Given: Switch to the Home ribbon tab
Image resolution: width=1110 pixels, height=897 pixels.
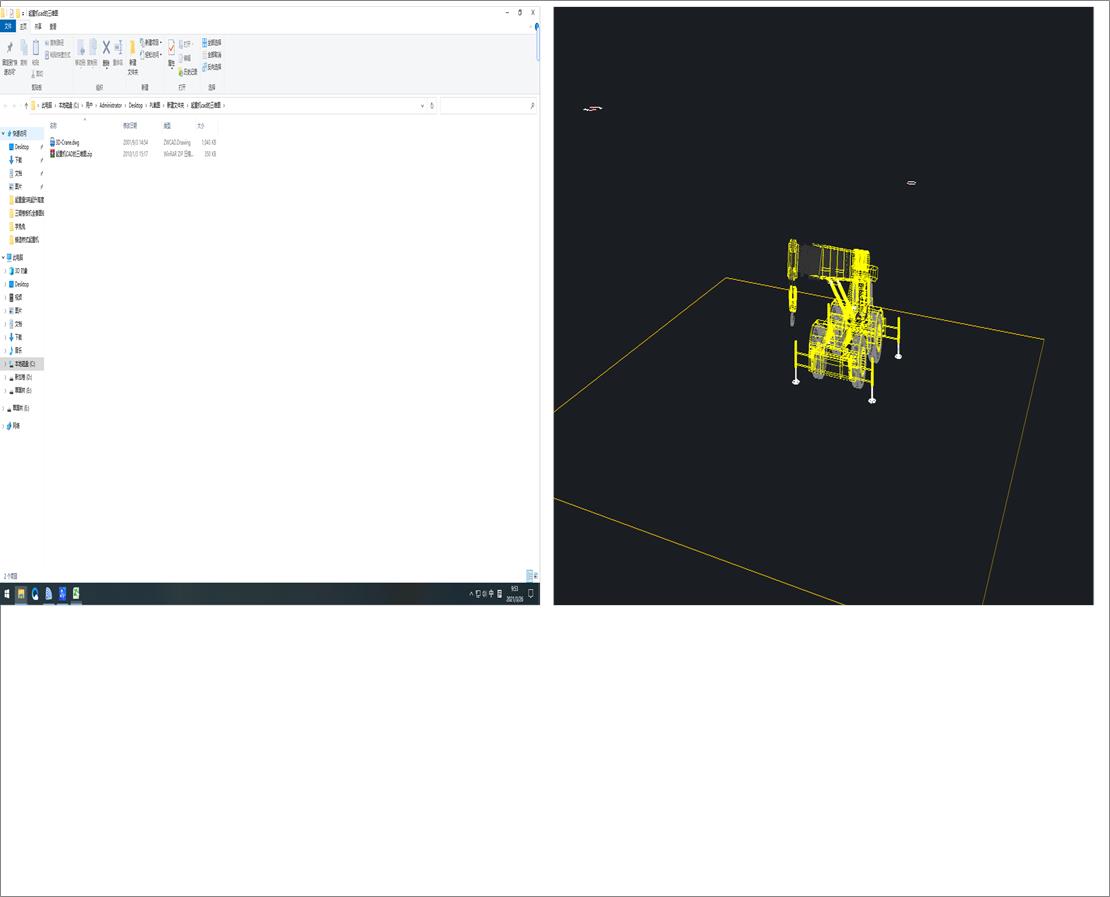Looking at the screenshot, I should pyautogui.click(x=23, y=26).
